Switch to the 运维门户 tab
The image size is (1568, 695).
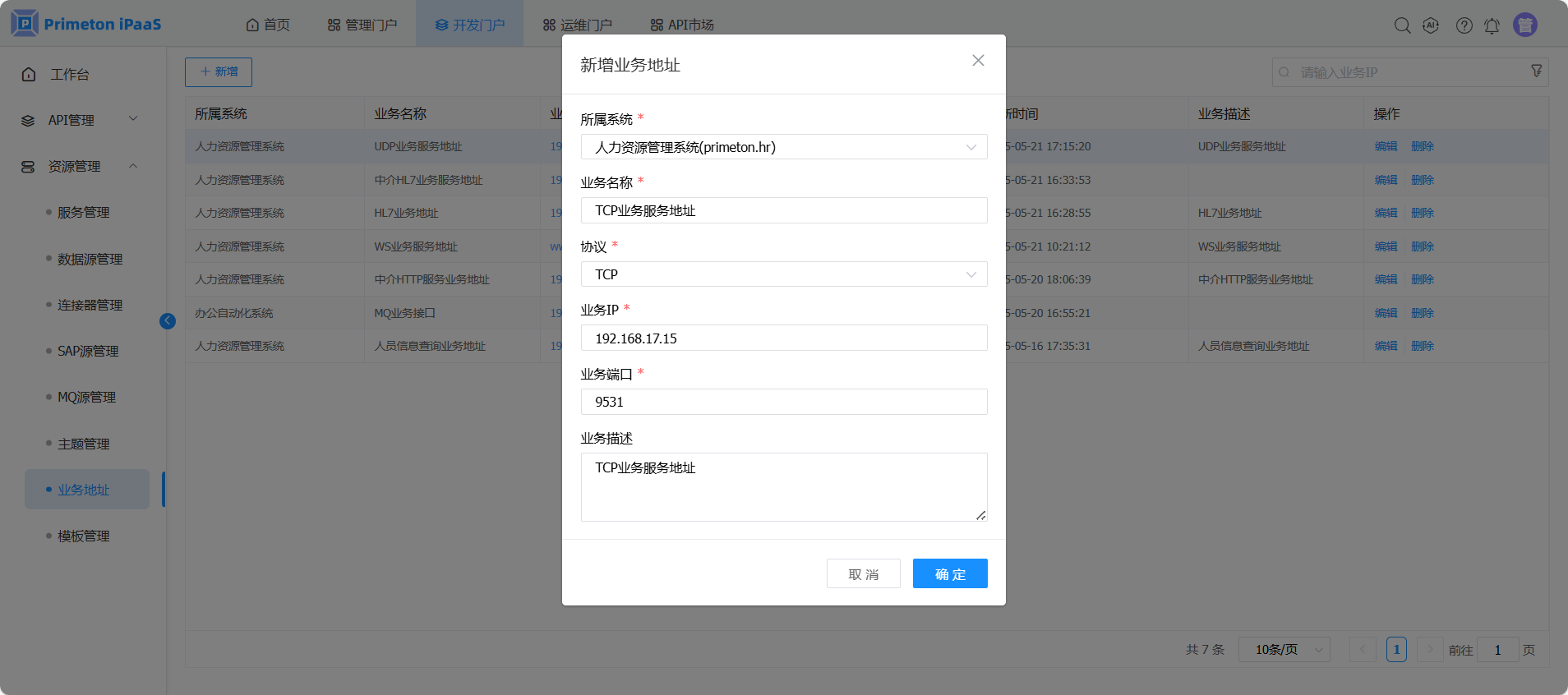577,25
